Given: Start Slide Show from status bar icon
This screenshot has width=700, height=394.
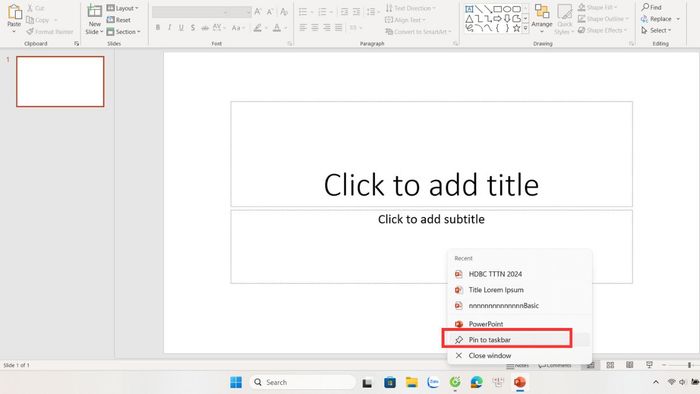Looking at the screenshot, I should (x=650, y=365).
